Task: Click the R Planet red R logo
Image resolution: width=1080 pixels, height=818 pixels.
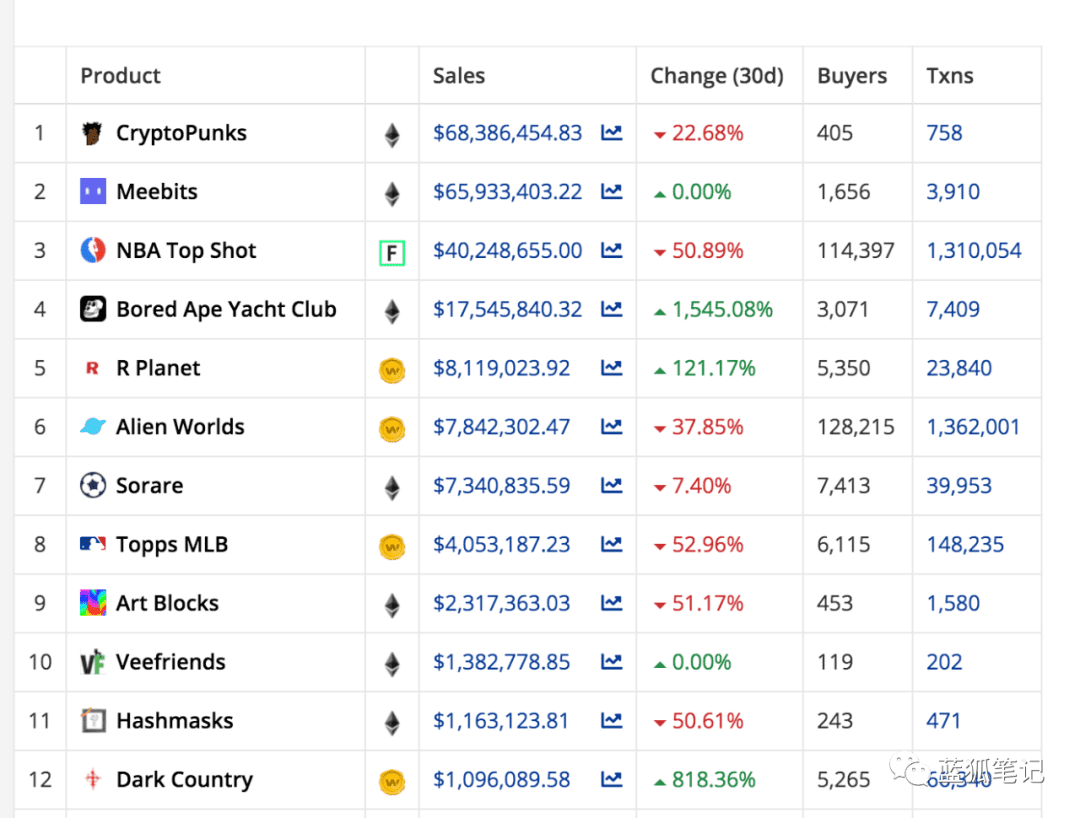Action: [x=92, y=368]
